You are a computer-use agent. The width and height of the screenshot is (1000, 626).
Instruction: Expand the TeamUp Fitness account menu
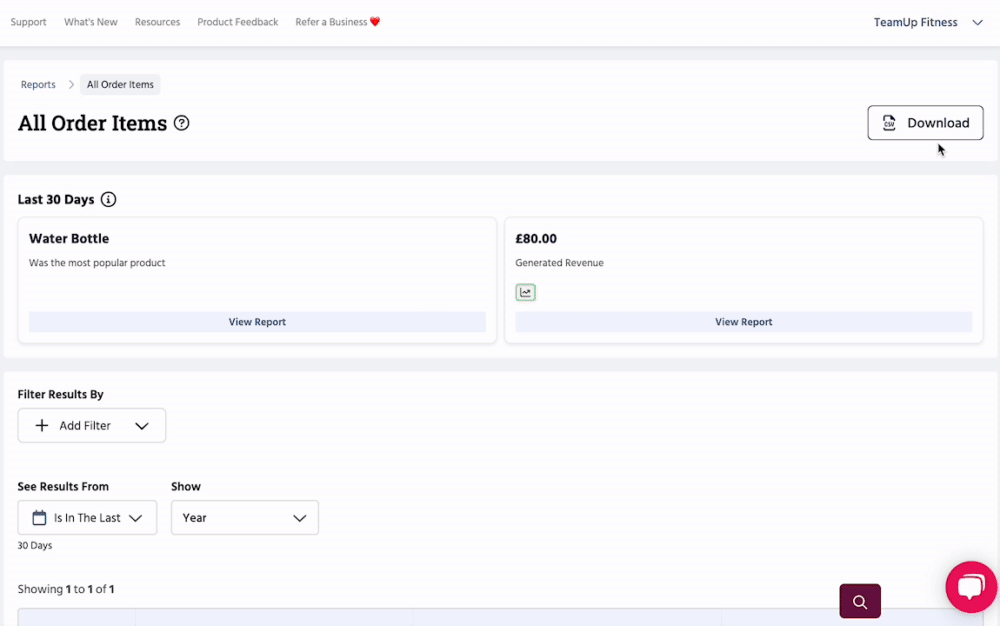(x=977, y=22)
